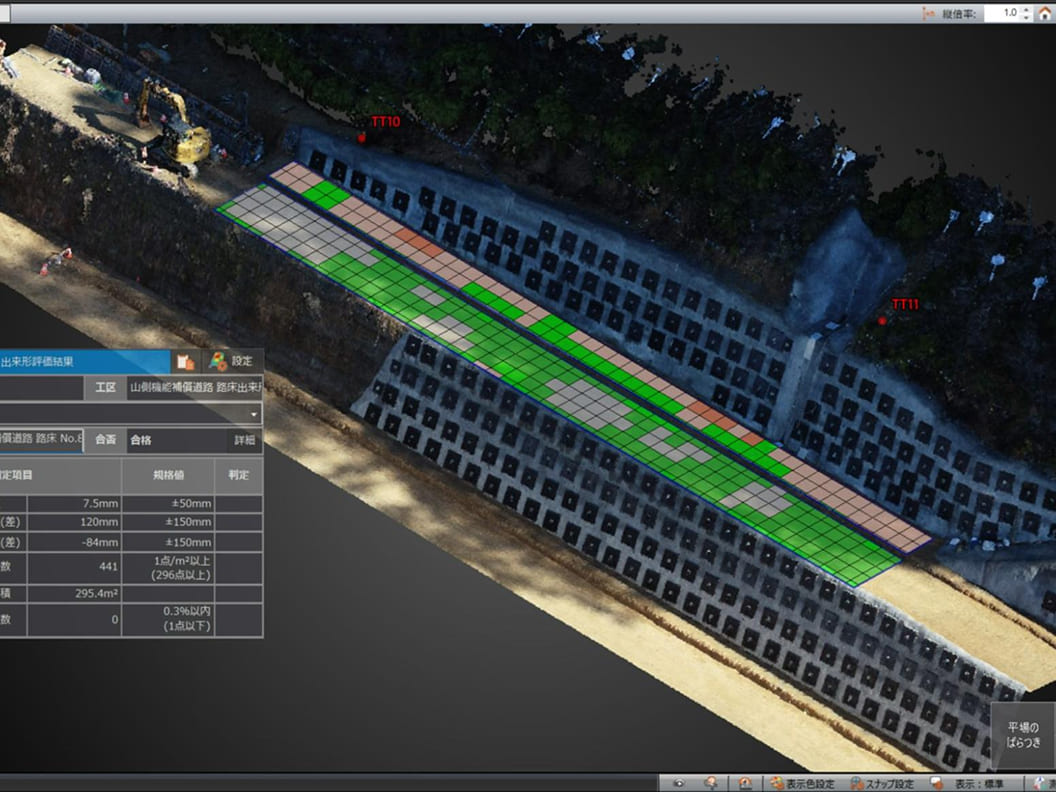Increase the 縦倍率 value with the up arrow
The width and height of the screenshot is (1056, 792).
click(1026, 9)
